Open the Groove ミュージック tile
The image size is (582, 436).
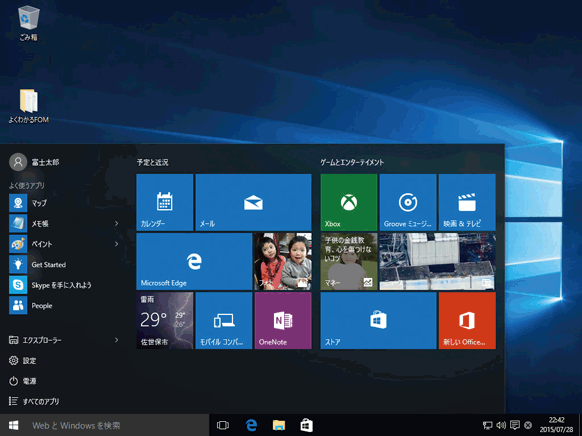pos(408,202)
